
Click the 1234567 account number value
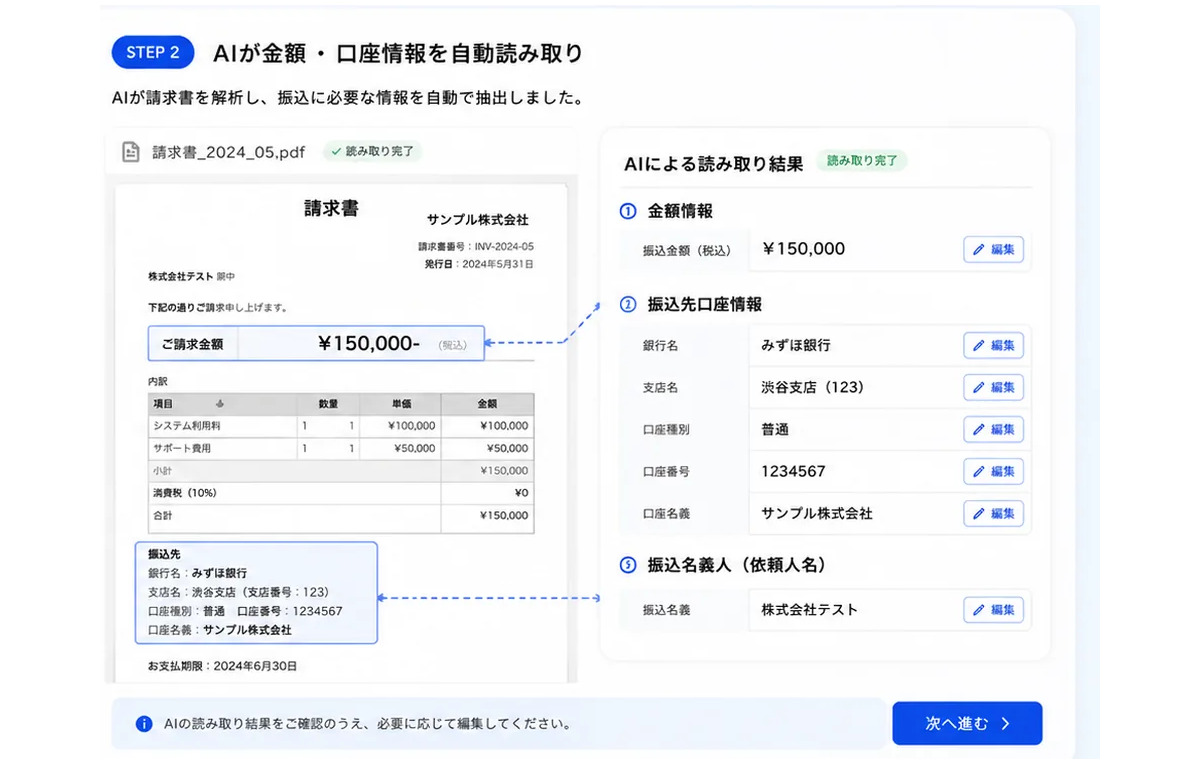pyautogui.click(x=793, y=471)
